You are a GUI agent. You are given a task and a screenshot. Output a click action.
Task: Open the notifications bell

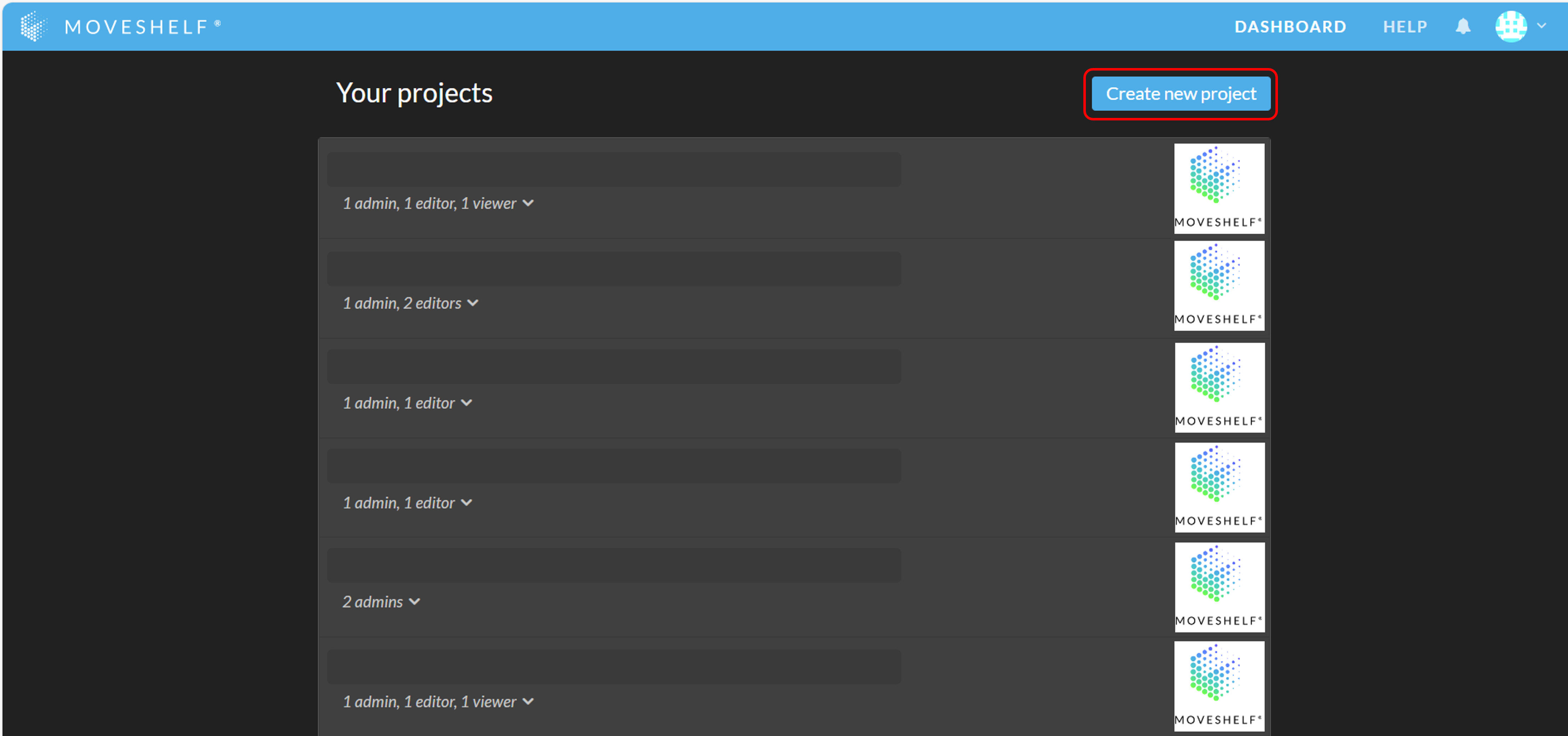click(x=1463, y=26)
